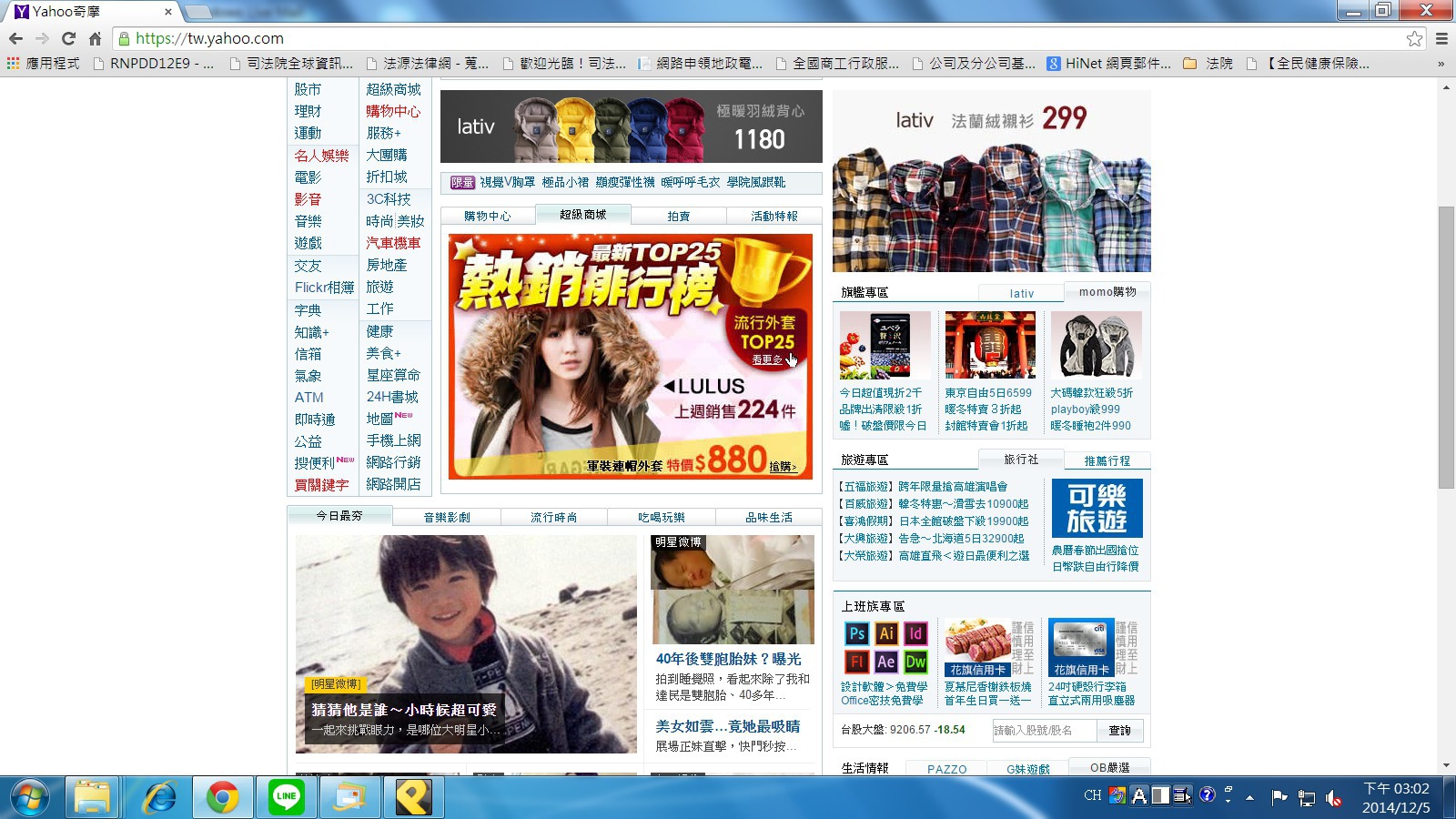The height and width of the screenshot is (819, 1456).
Task: Click the 搶購 link in the banner
Action: 783,467
